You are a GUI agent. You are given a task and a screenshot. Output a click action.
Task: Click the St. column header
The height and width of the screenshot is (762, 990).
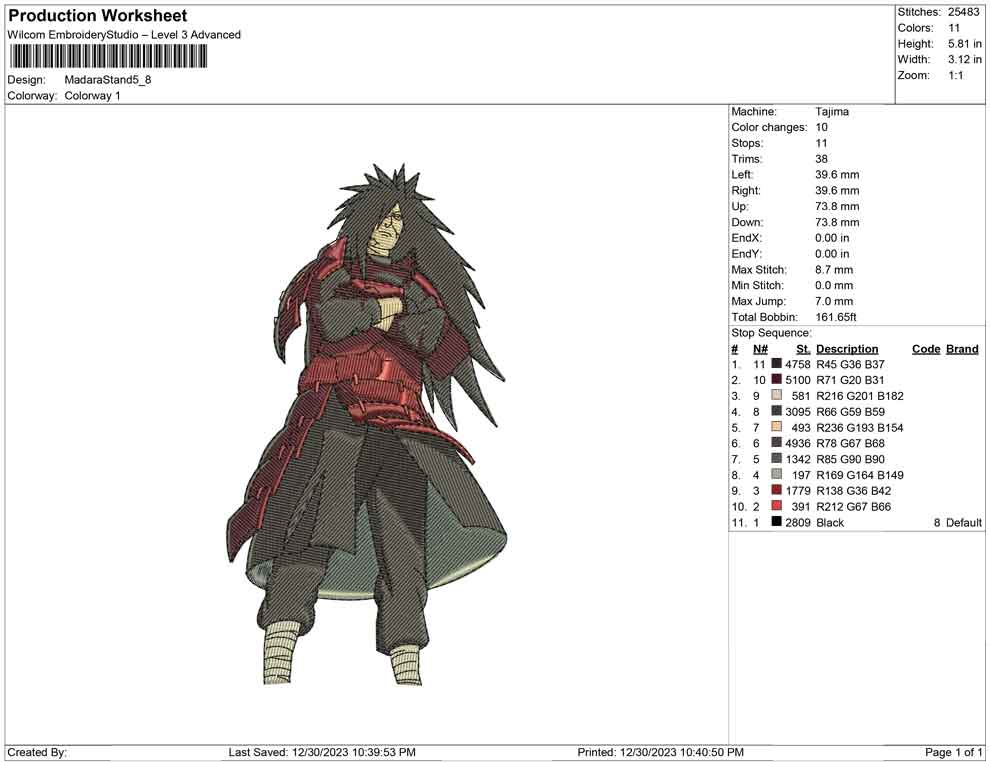802,349
